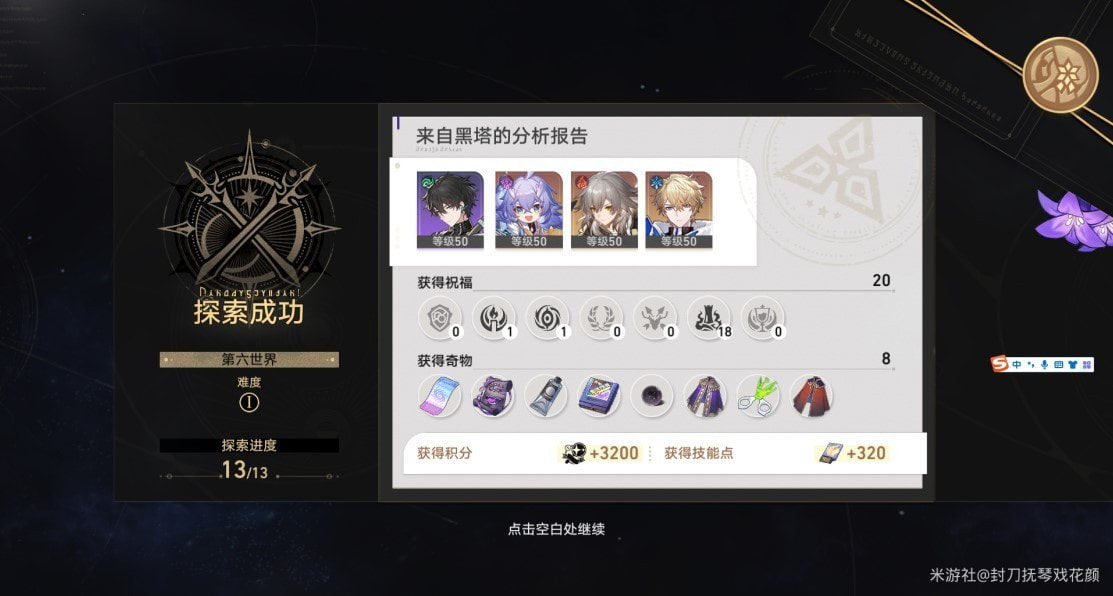Click the blank area continue prompt
This screenshot has width=1113, height=596.
point(556,529)
